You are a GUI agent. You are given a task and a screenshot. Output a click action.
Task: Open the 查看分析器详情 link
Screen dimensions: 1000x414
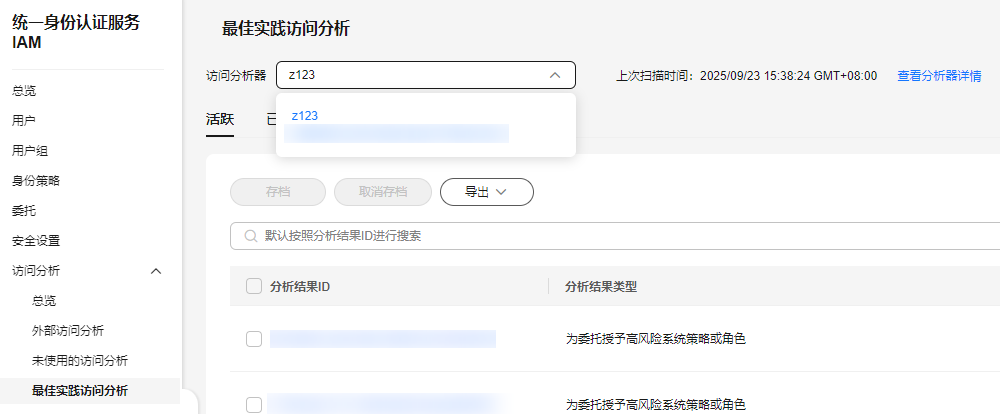pyautogui.click(x=938, y=76)
